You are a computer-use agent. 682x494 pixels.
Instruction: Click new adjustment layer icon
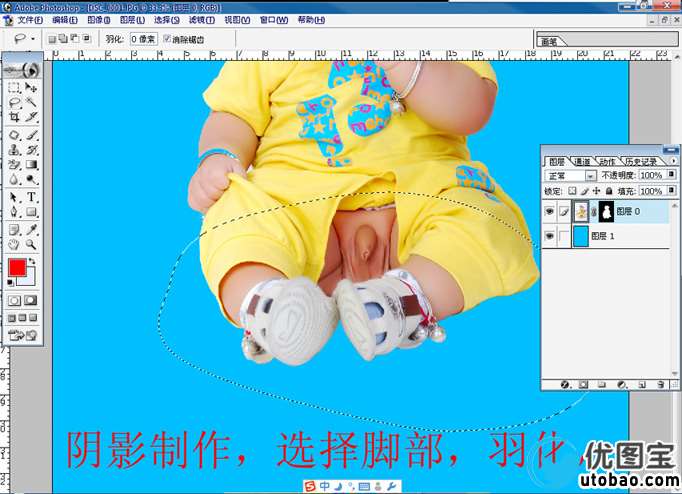coord(622,384)
